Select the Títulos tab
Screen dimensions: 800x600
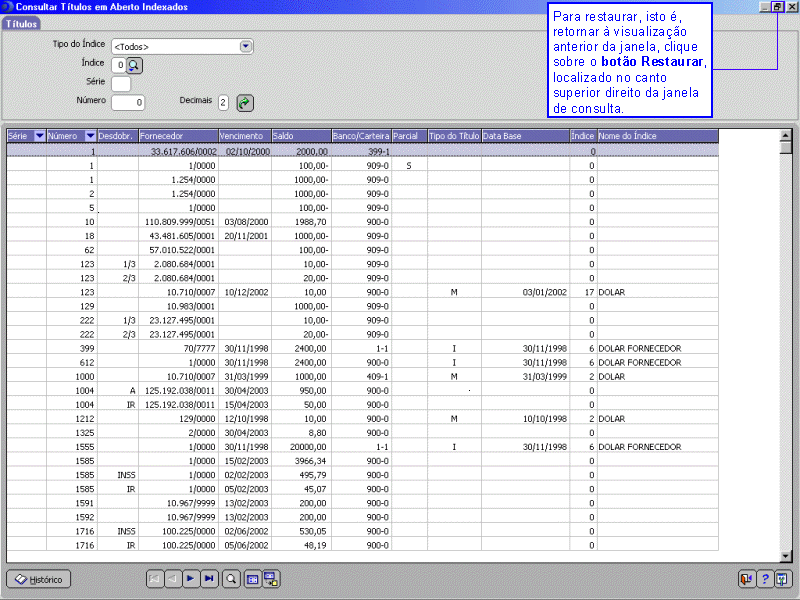click(x=22, y=24)
